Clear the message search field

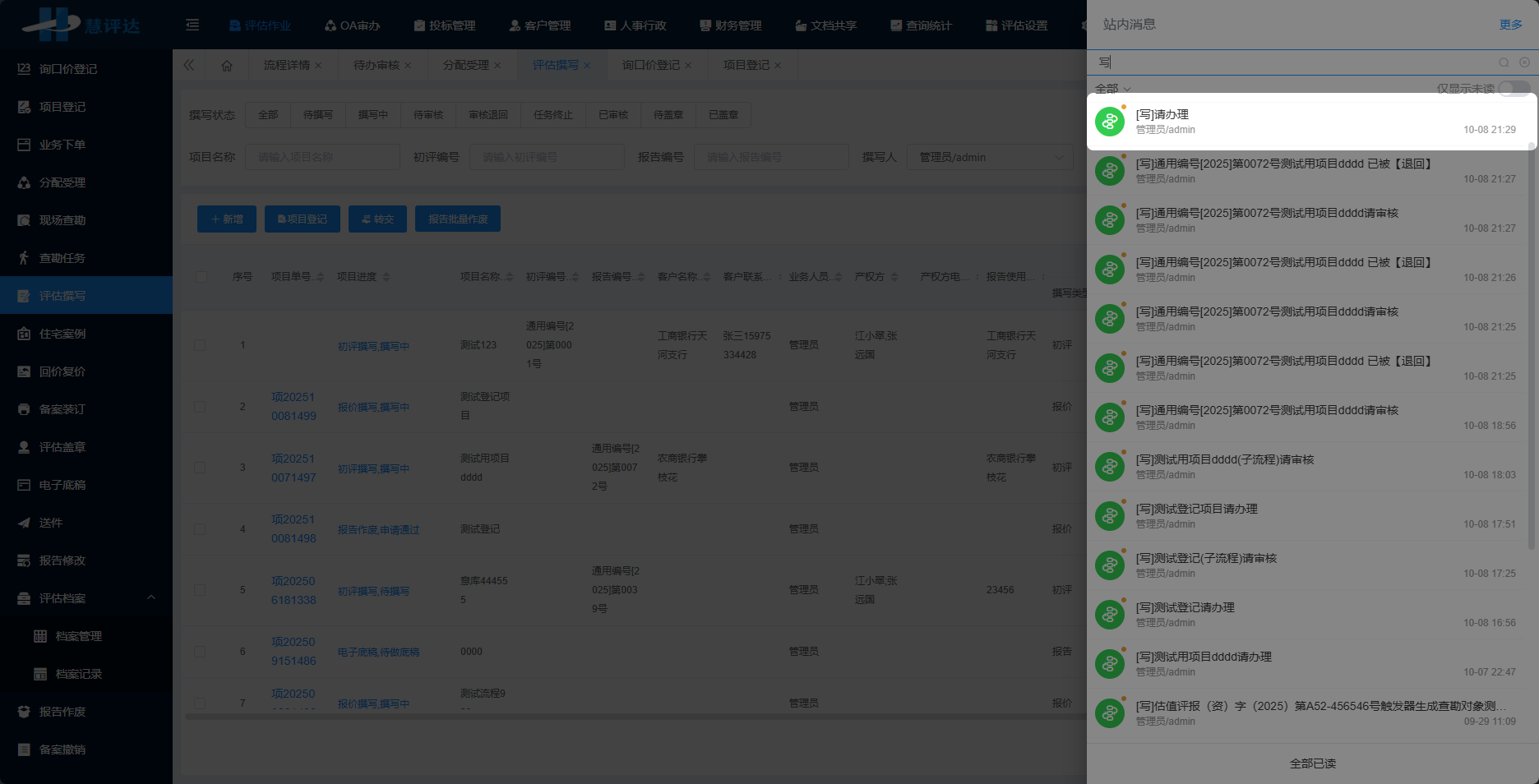click(x=1524, y=62)
